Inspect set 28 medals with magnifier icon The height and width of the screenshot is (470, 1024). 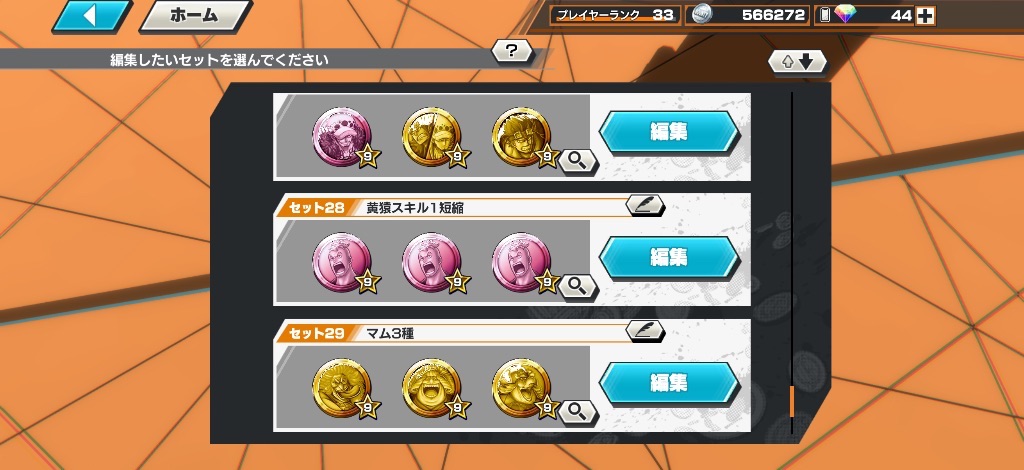coord(578,286)
